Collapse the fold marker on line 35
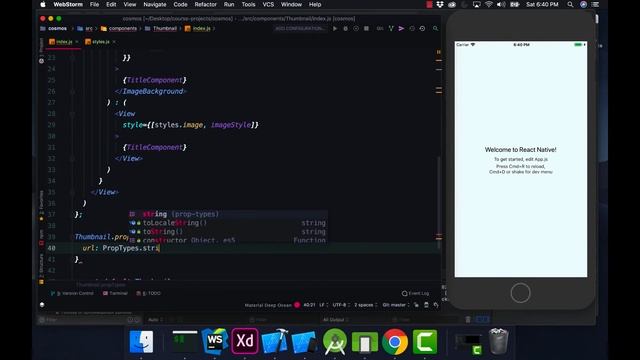 72,192
